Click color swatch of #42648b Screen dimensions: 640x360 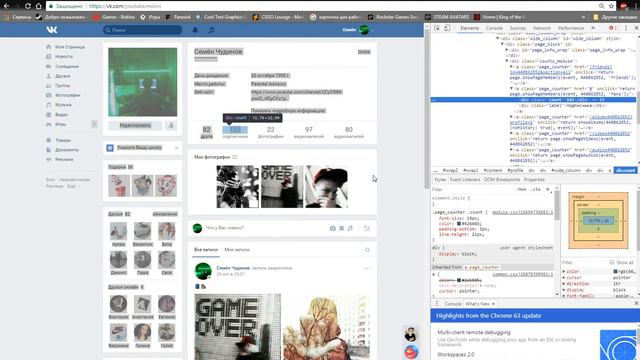point(459,224)
